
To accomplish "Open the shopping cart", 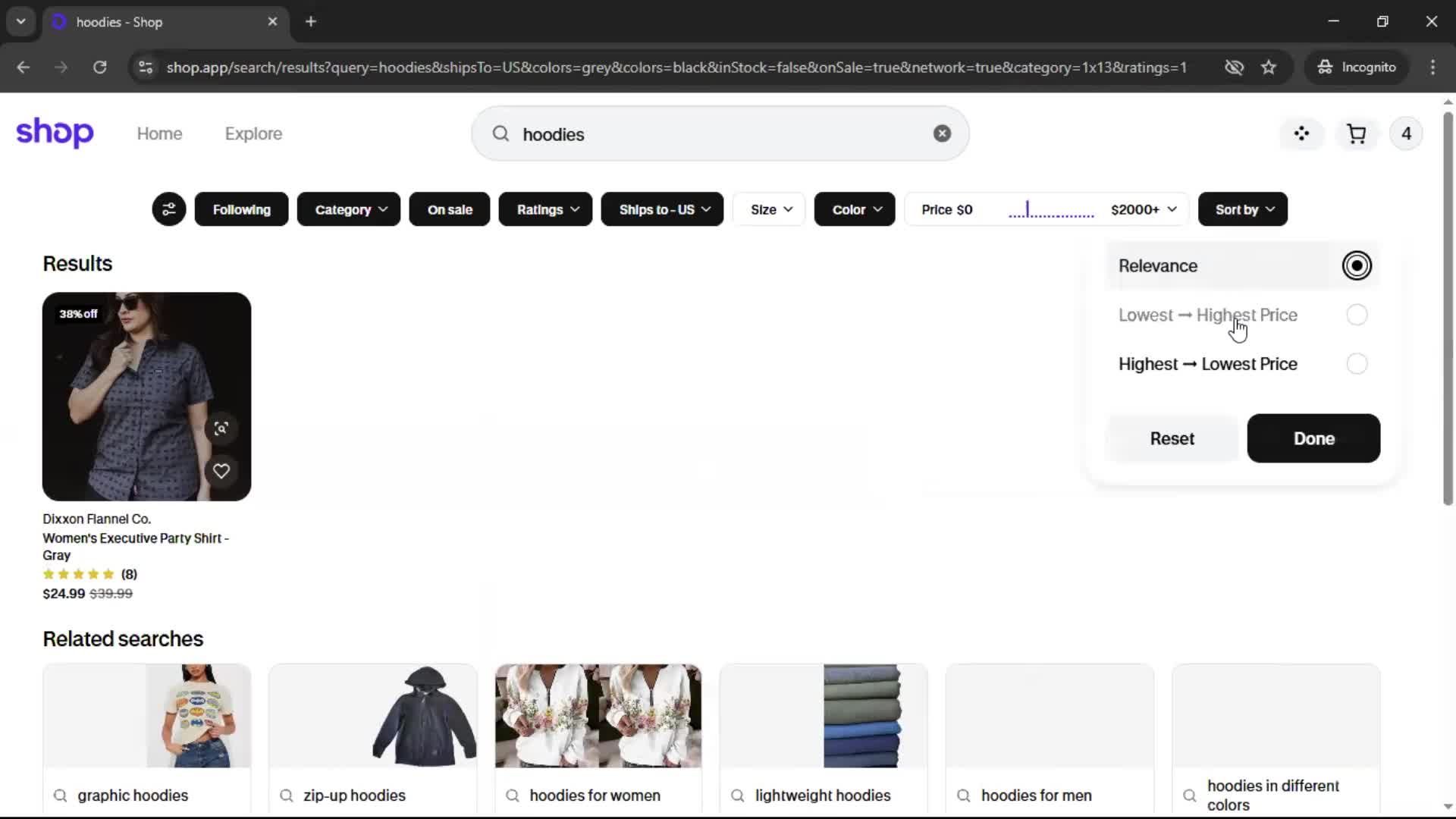I will [x=1356, y=134].
